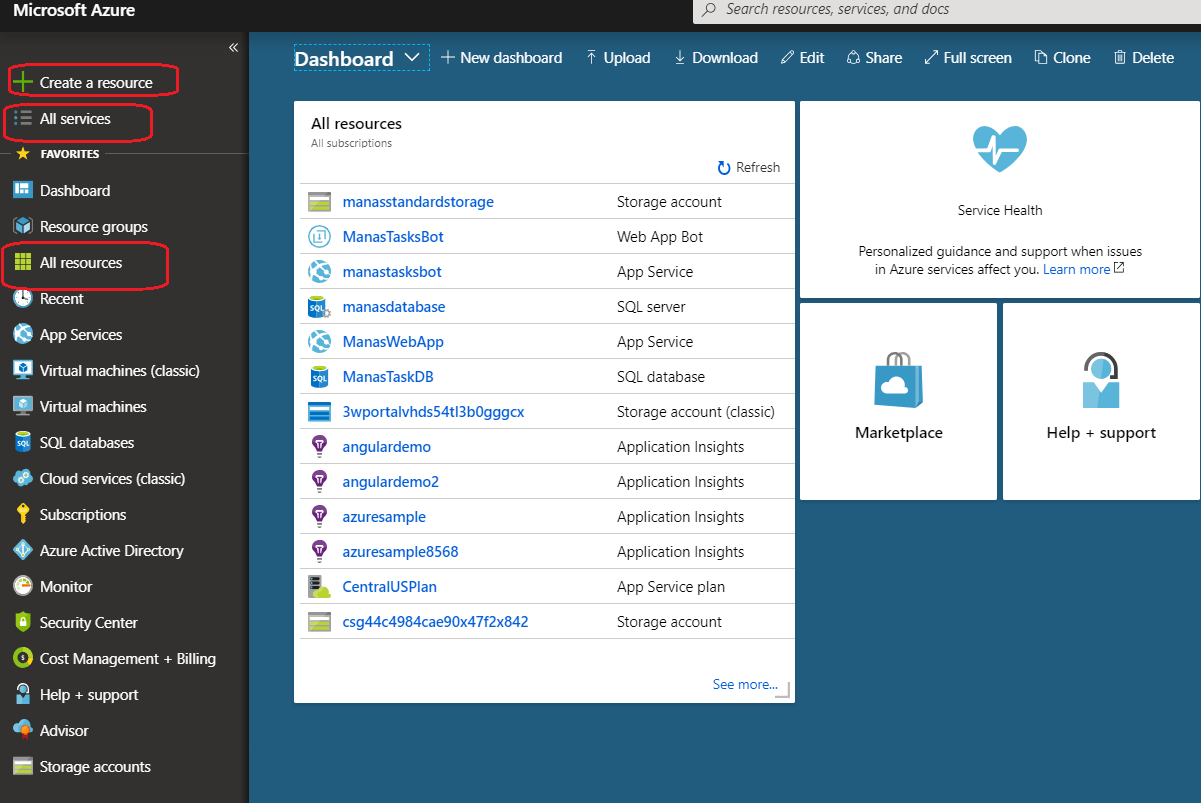Click the Help + support tile headset icon
This screenshot has height=803, width=1201.
pos(1101,379)
